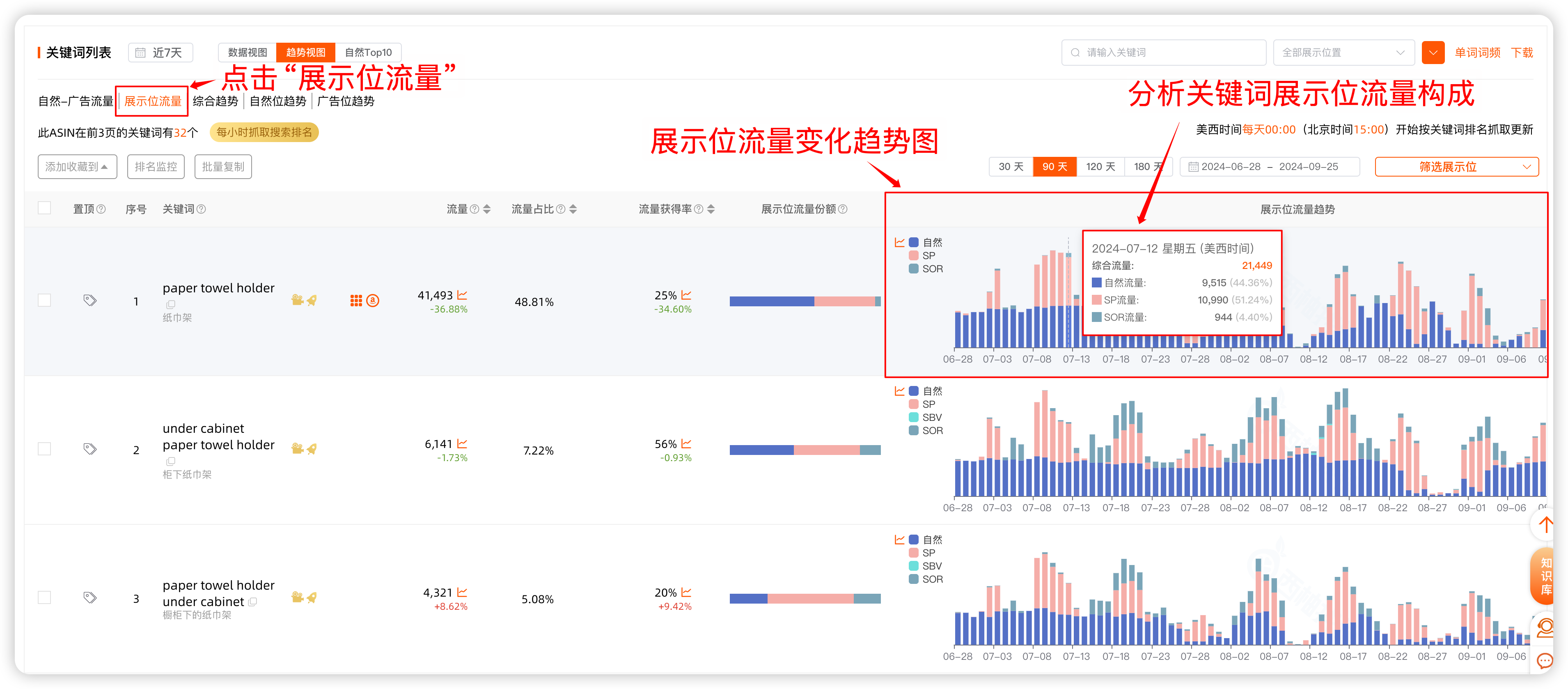Toggle SBV series in row 3 chart legend
The height and width of the screenshot is (689, 1568).
925,566
